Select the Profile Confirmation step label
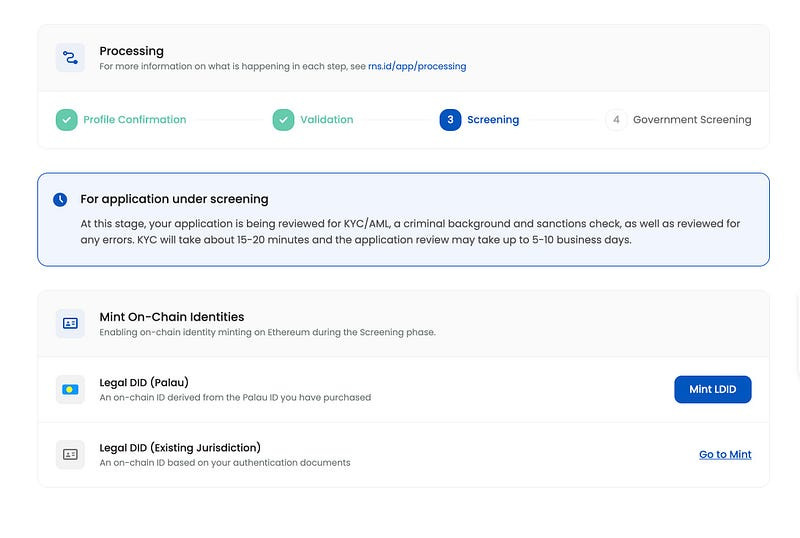This screenshot has height=538, width=800. click(135, 119)
